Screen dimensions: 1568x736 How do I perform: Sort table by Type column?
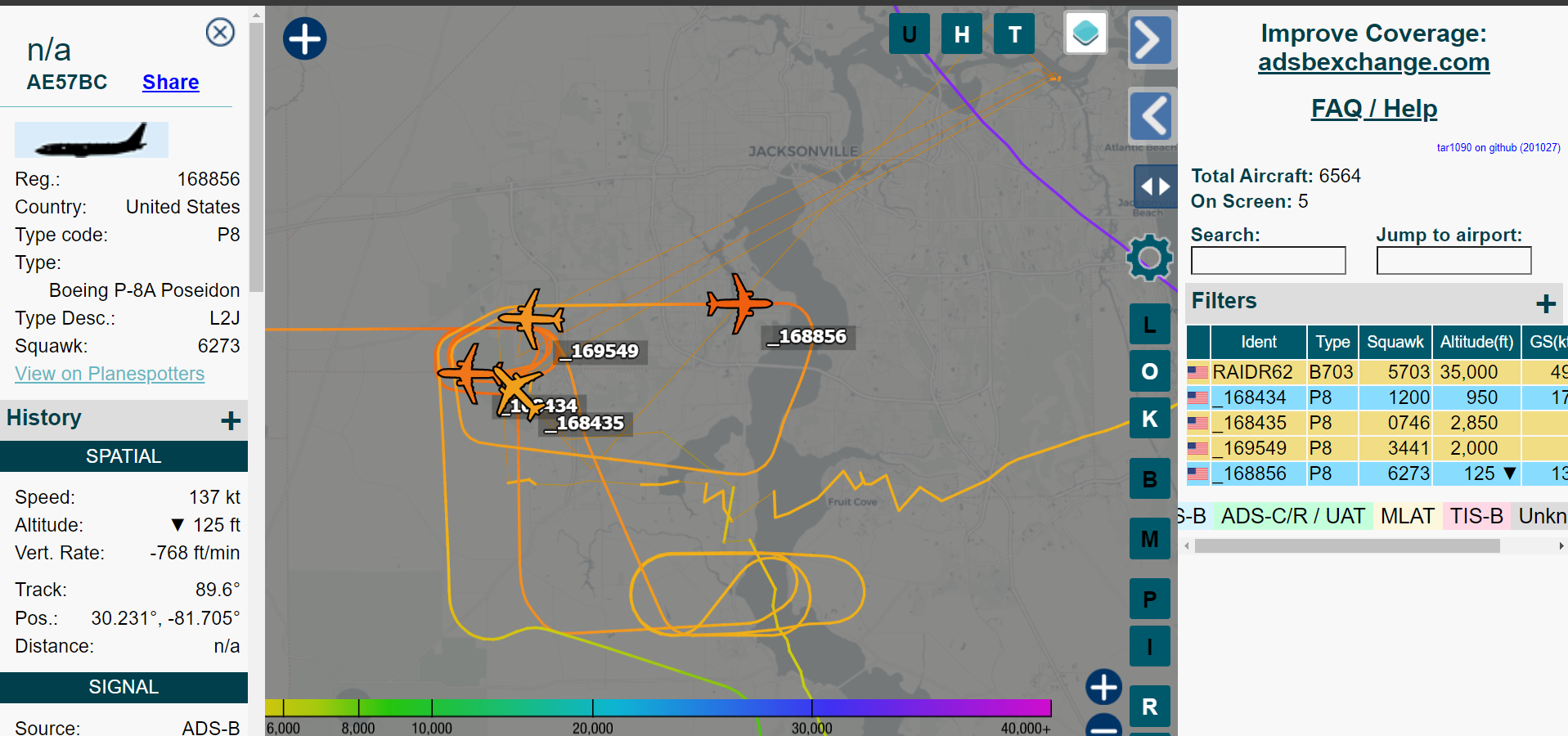tap(1332, 342)
